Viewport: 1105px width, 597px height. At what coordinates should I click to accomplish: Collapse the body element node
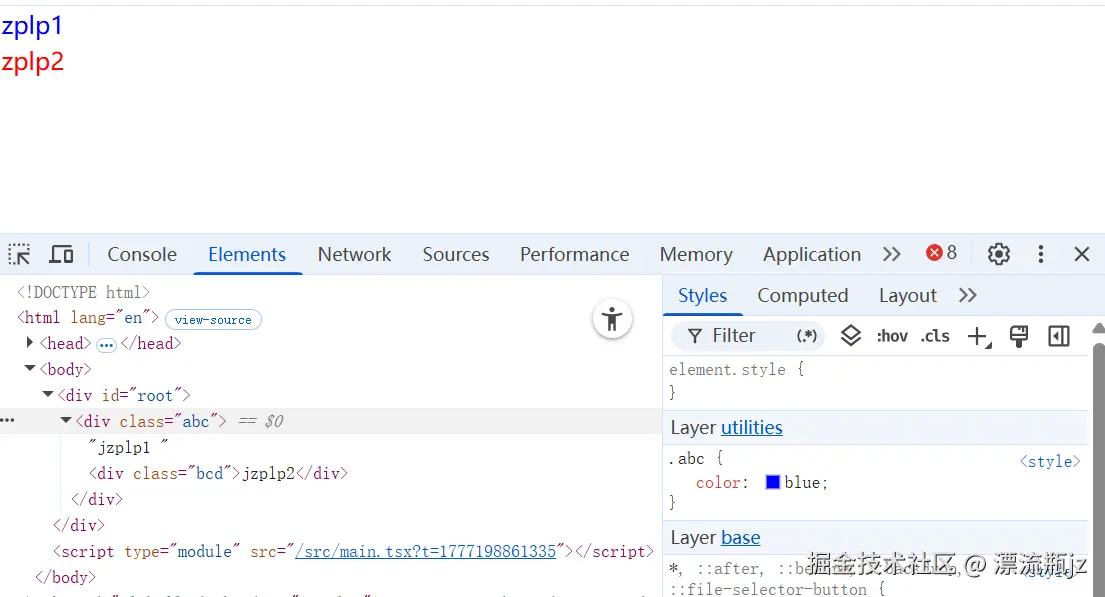click(30, 368)
